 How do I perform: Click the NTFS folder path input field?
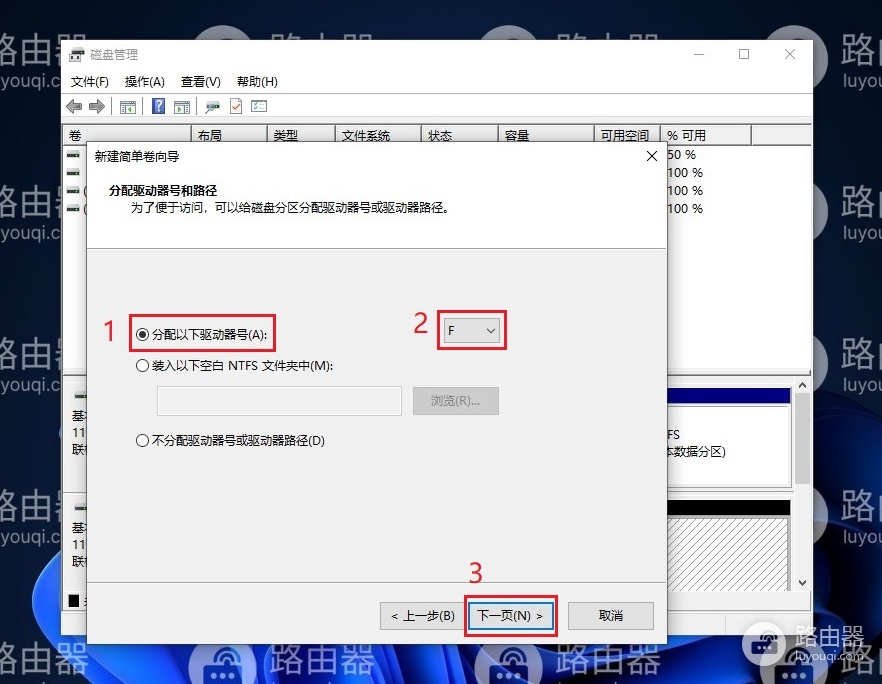tap(280, 401)
